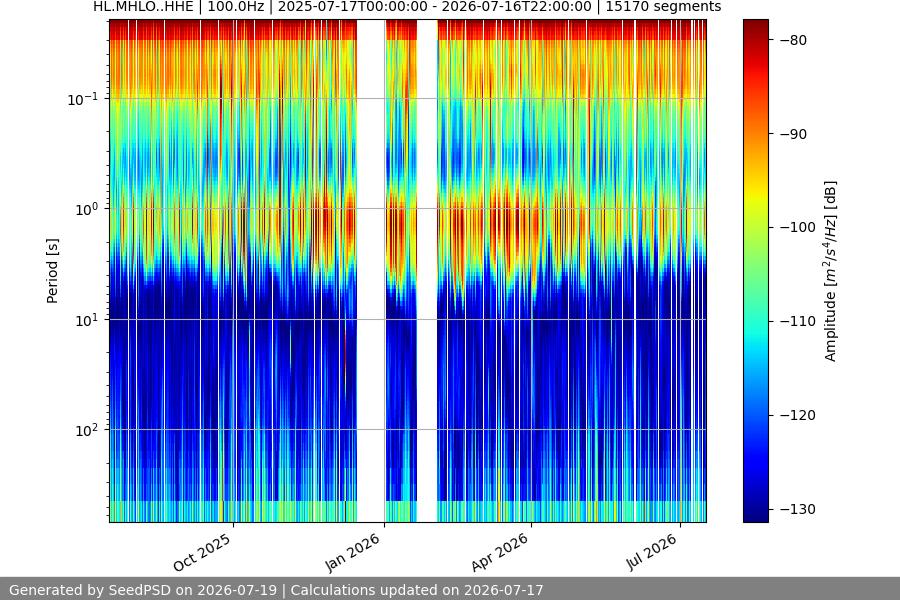
Task: Click the −120 colorbar tick label
Action: 798,415
